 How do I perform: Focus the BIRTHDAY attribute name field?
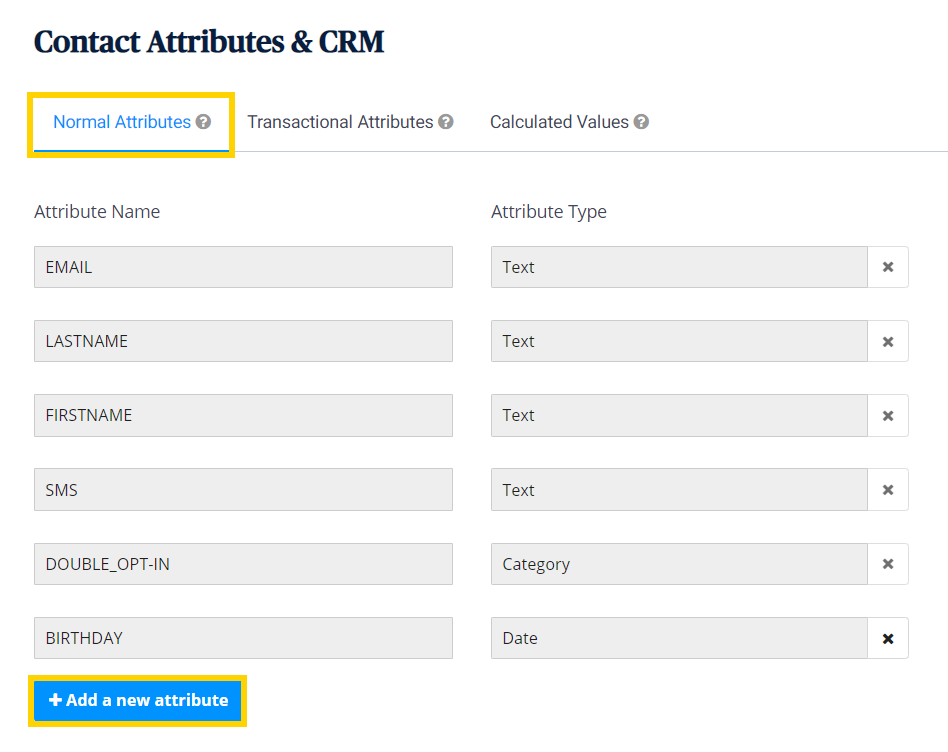pos(243,638)
